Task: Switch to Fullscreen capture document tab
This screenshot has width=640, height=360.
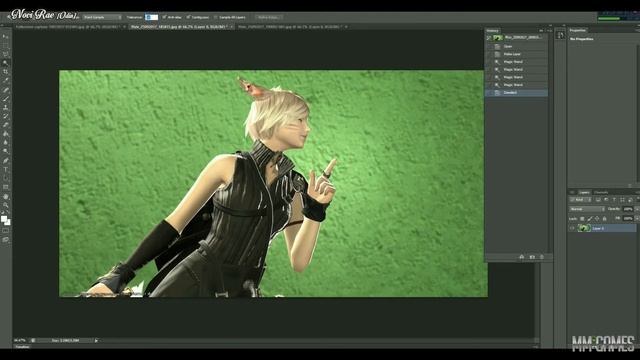Action: (x=67, y=27)
